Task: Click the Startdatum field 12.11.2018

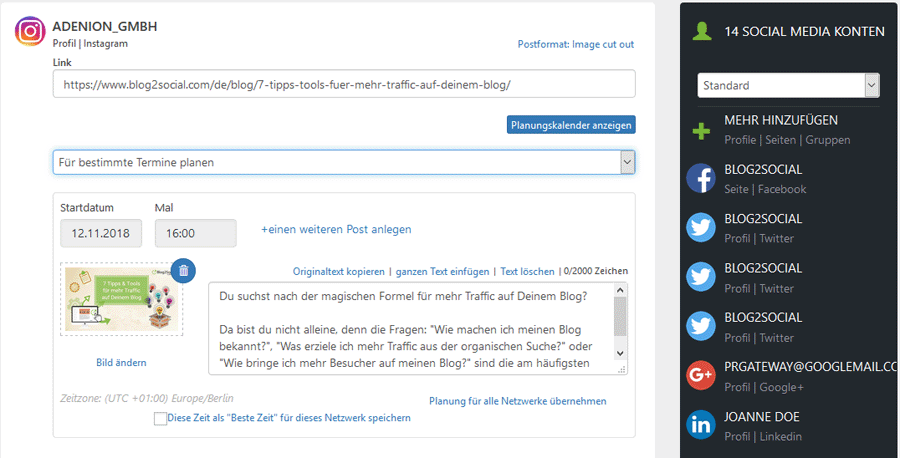Action: [x=101, y=233]
